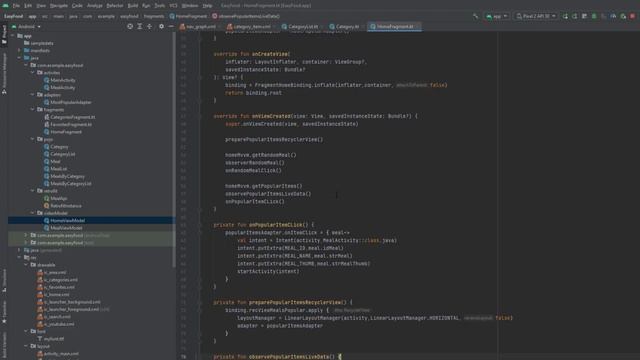Viewport: 640px width, 360px height.
Task: Click Collapse All in Project panel header
Action: (x=149, y=27)
